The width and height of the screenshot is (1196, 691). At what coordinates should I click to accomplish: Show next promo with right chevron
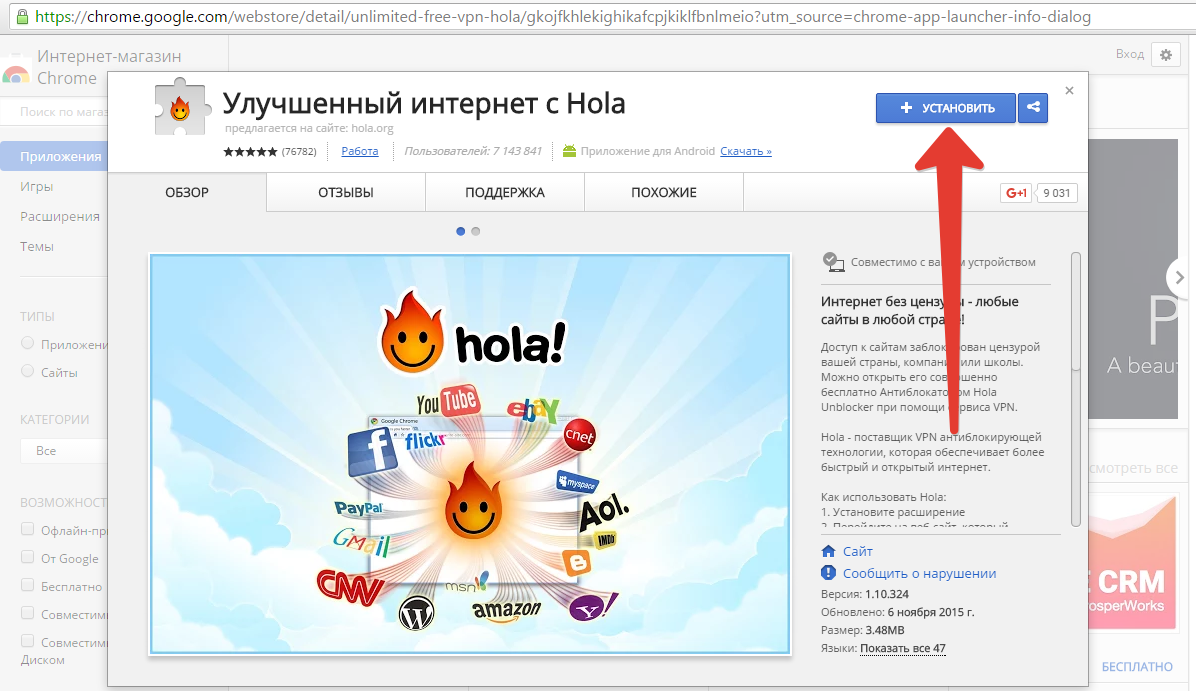pos(1180,278)
